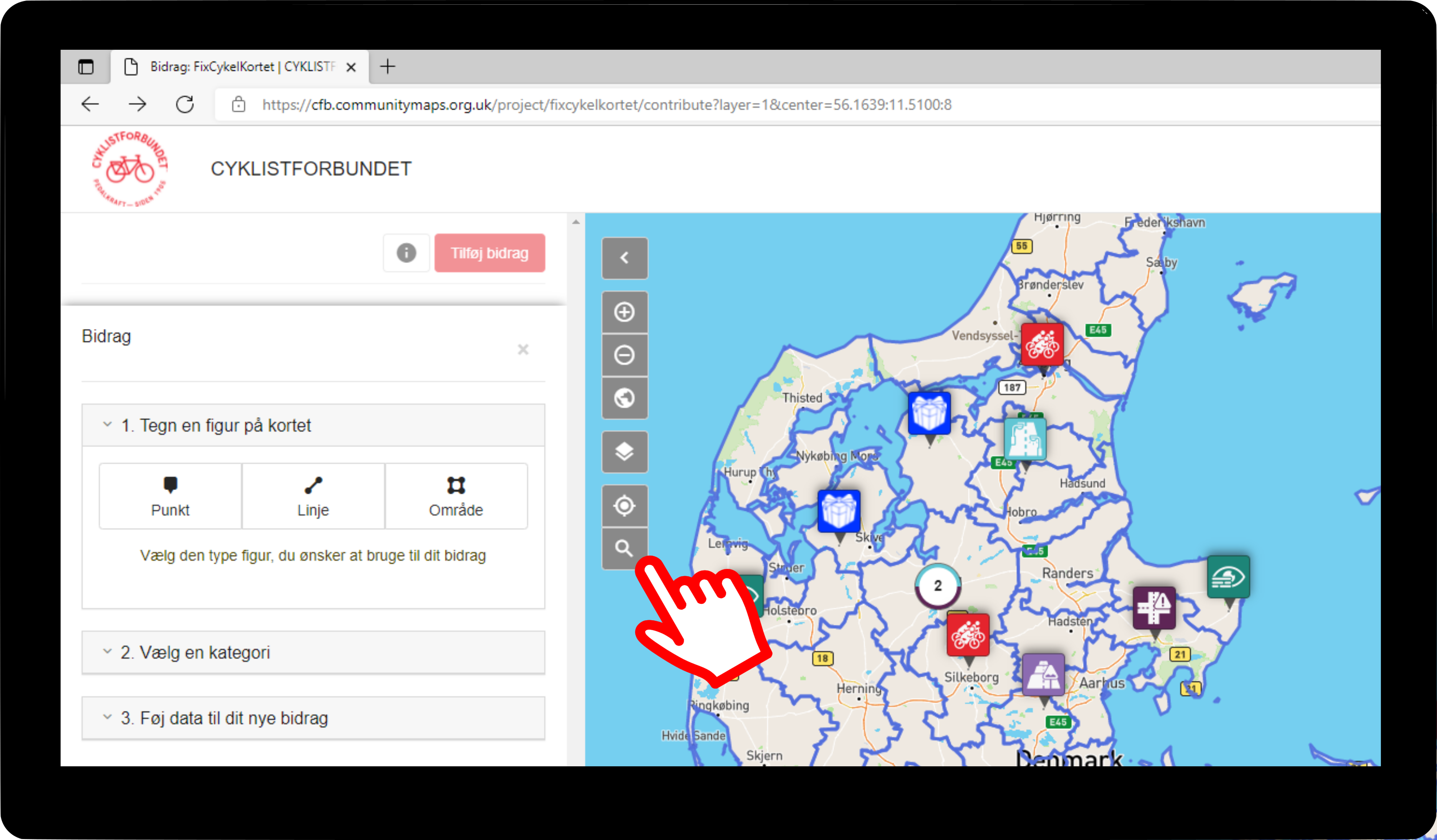Open the map layers control
1437x840 pixels.
[625, 452]
